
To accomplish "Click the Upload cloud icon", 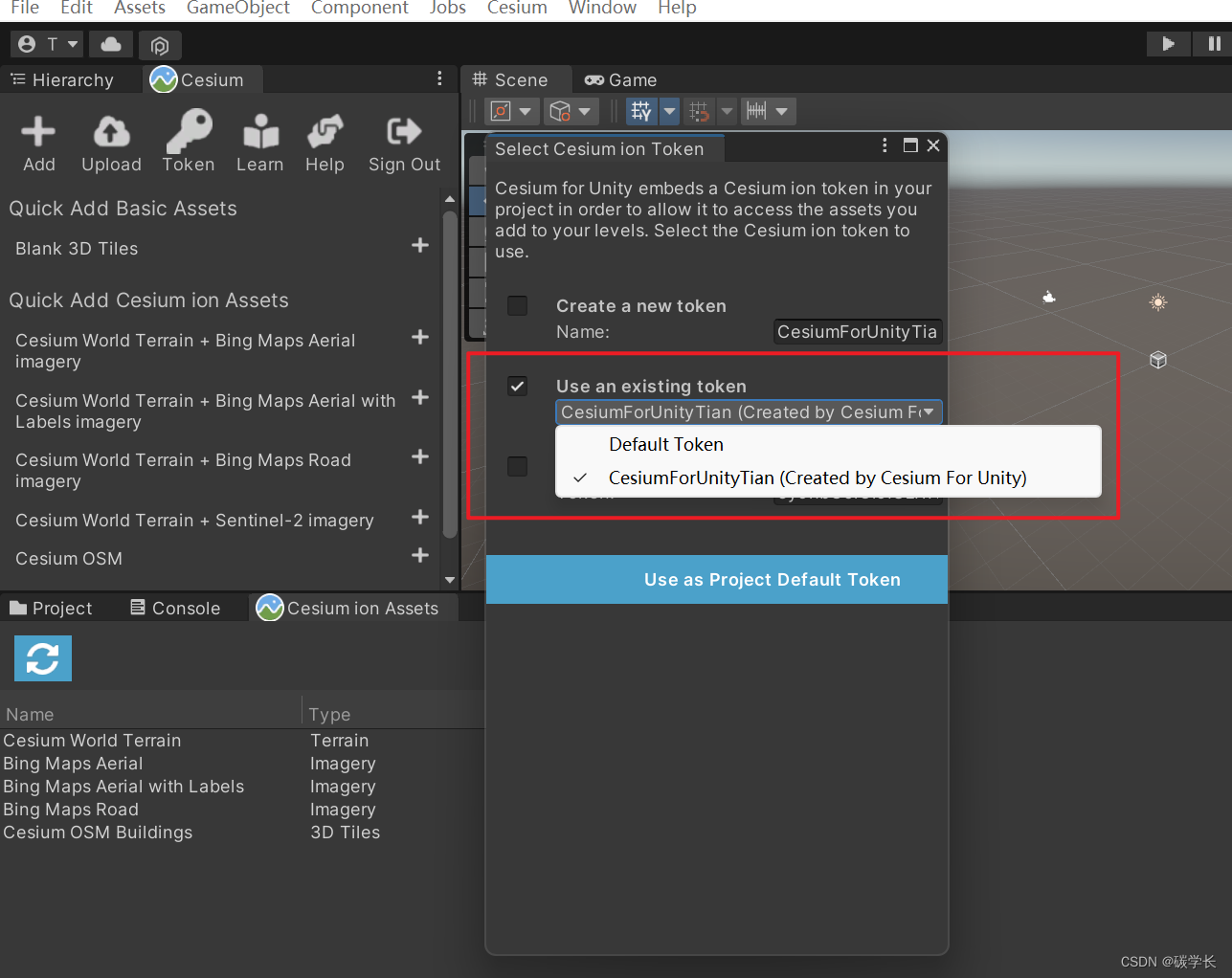I will point(111,132).
